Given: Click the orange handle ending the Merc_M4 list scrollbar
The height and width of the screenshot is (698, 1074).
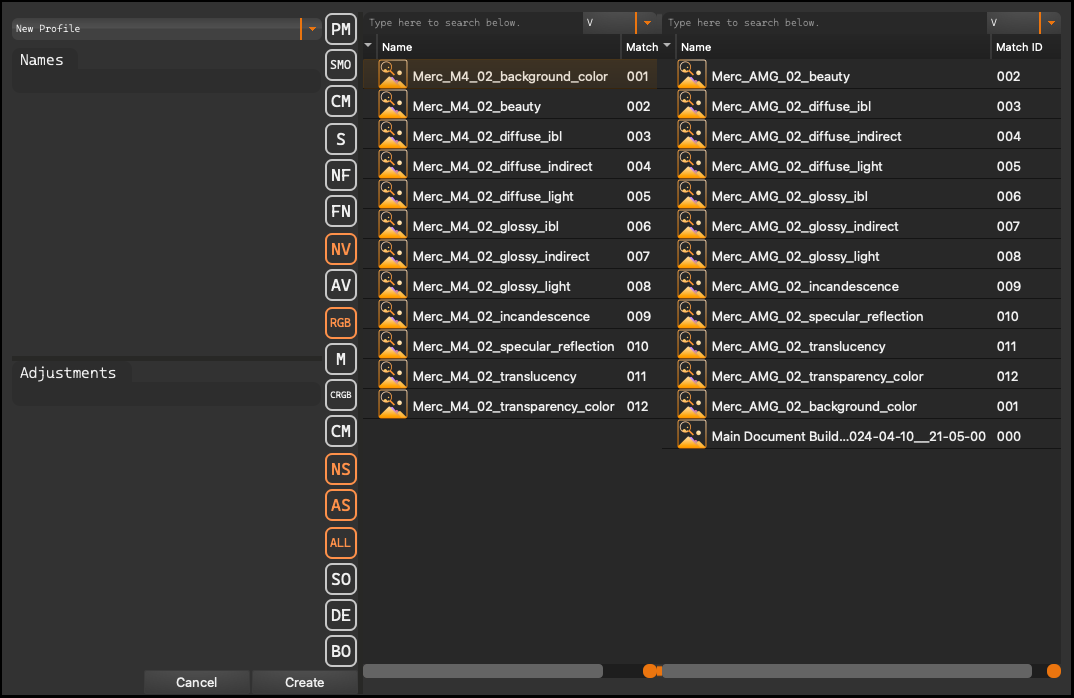Looking at the screenshot, I should tap(650, 671).
